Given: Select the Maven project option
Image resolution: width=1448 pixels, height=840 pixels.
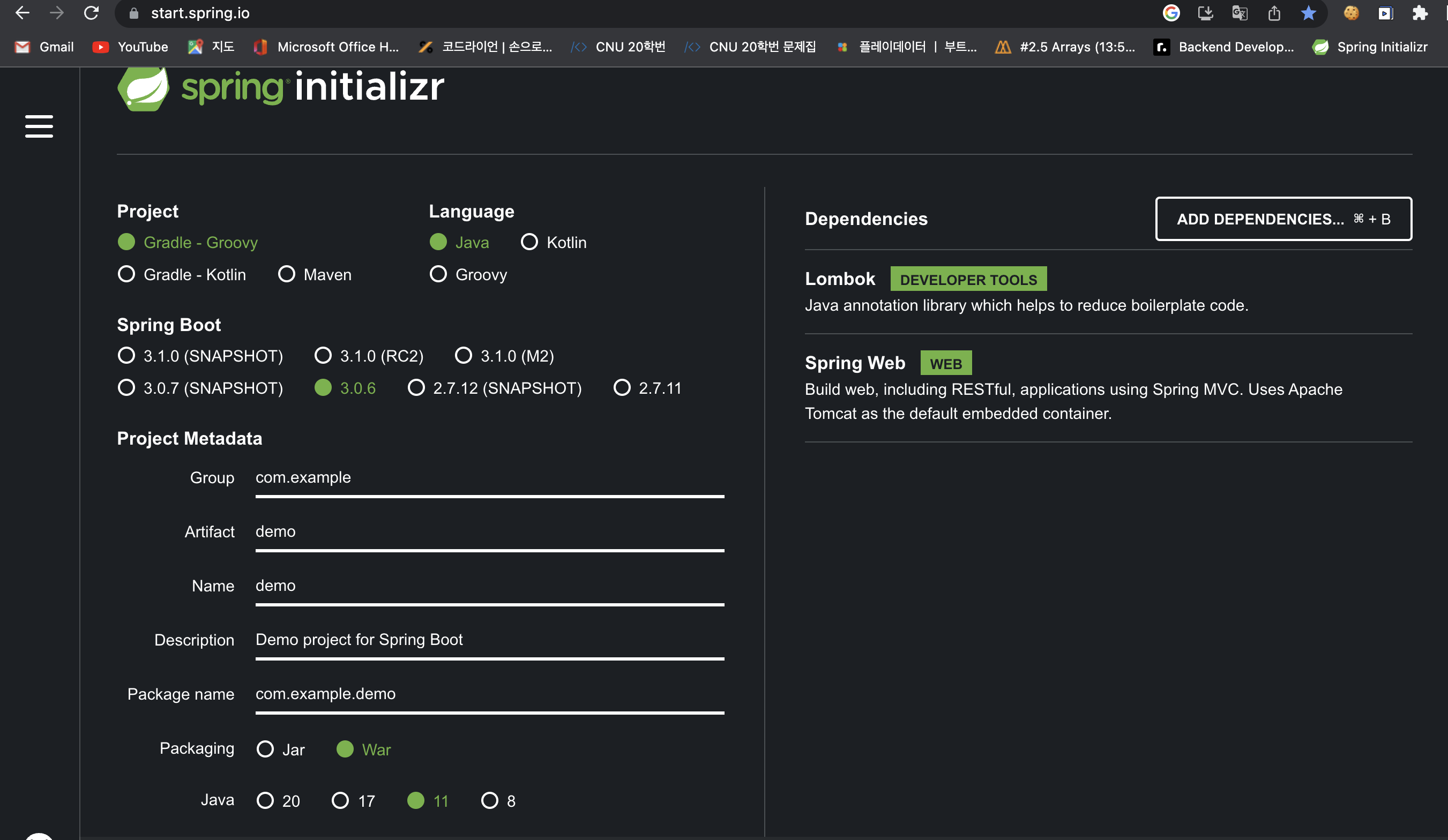Looking at the screenshot, I should pos(287,274).
